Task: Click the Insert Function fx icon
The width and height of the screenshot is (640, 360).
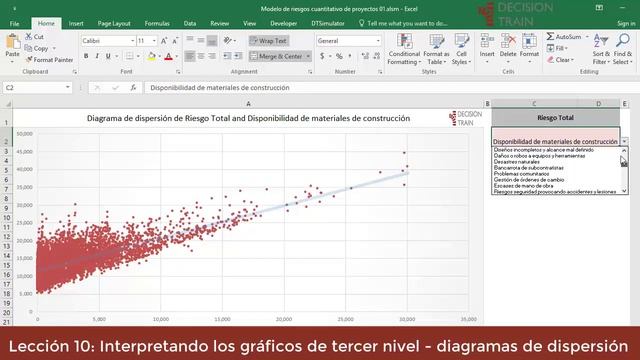Action: pyautogui.click(x=133, y=87)
